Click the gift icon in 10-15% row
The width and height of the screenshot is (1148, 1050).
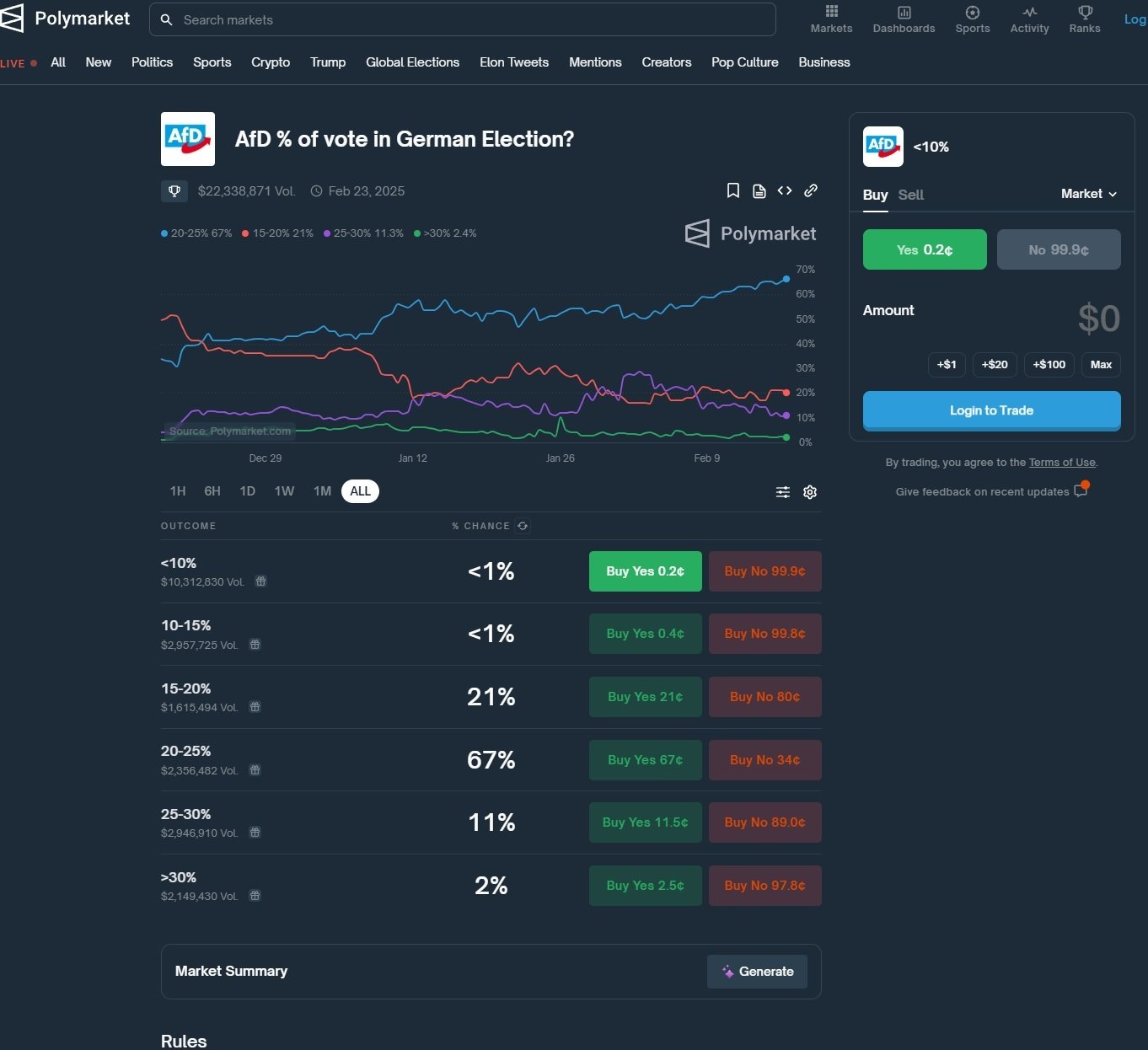(255, 645)
